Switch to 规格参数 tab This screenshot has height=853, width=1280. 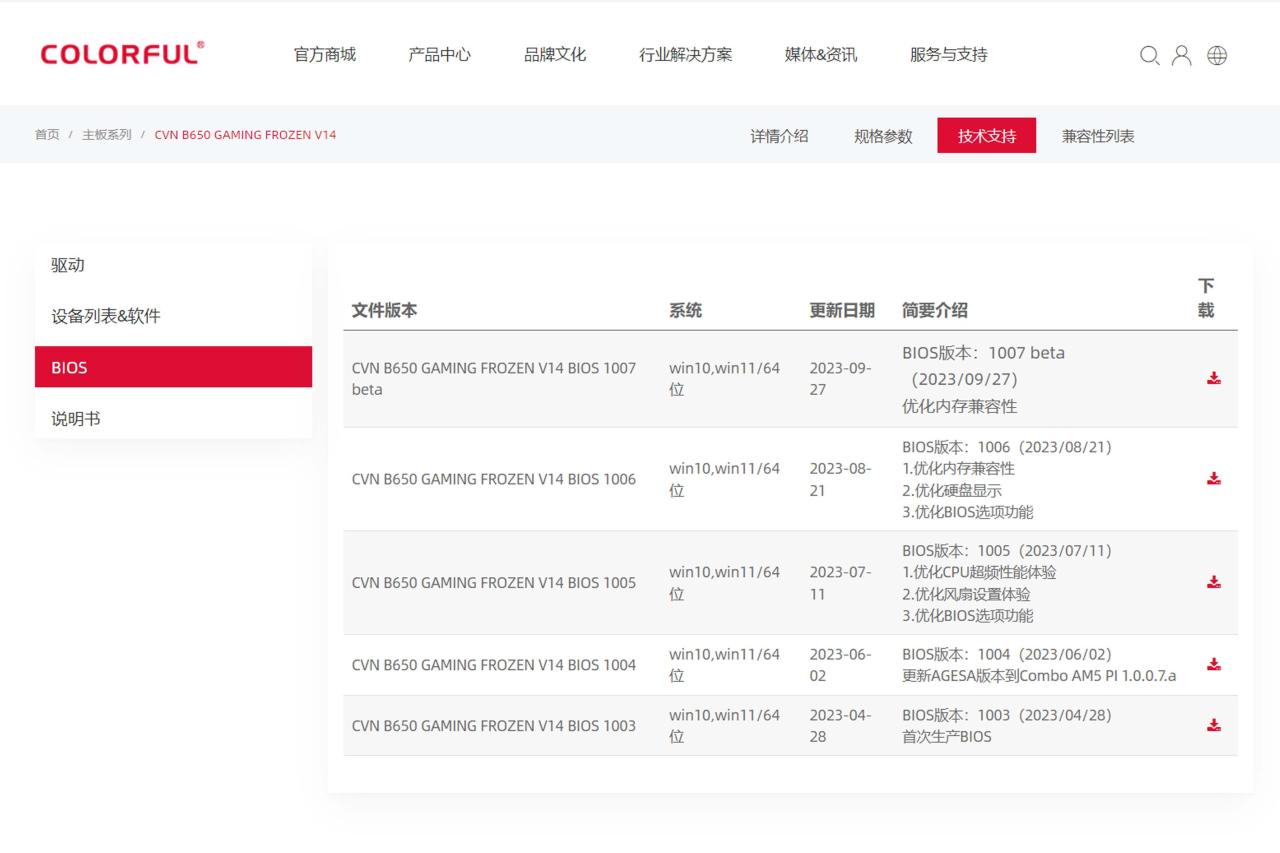[883, 136]
